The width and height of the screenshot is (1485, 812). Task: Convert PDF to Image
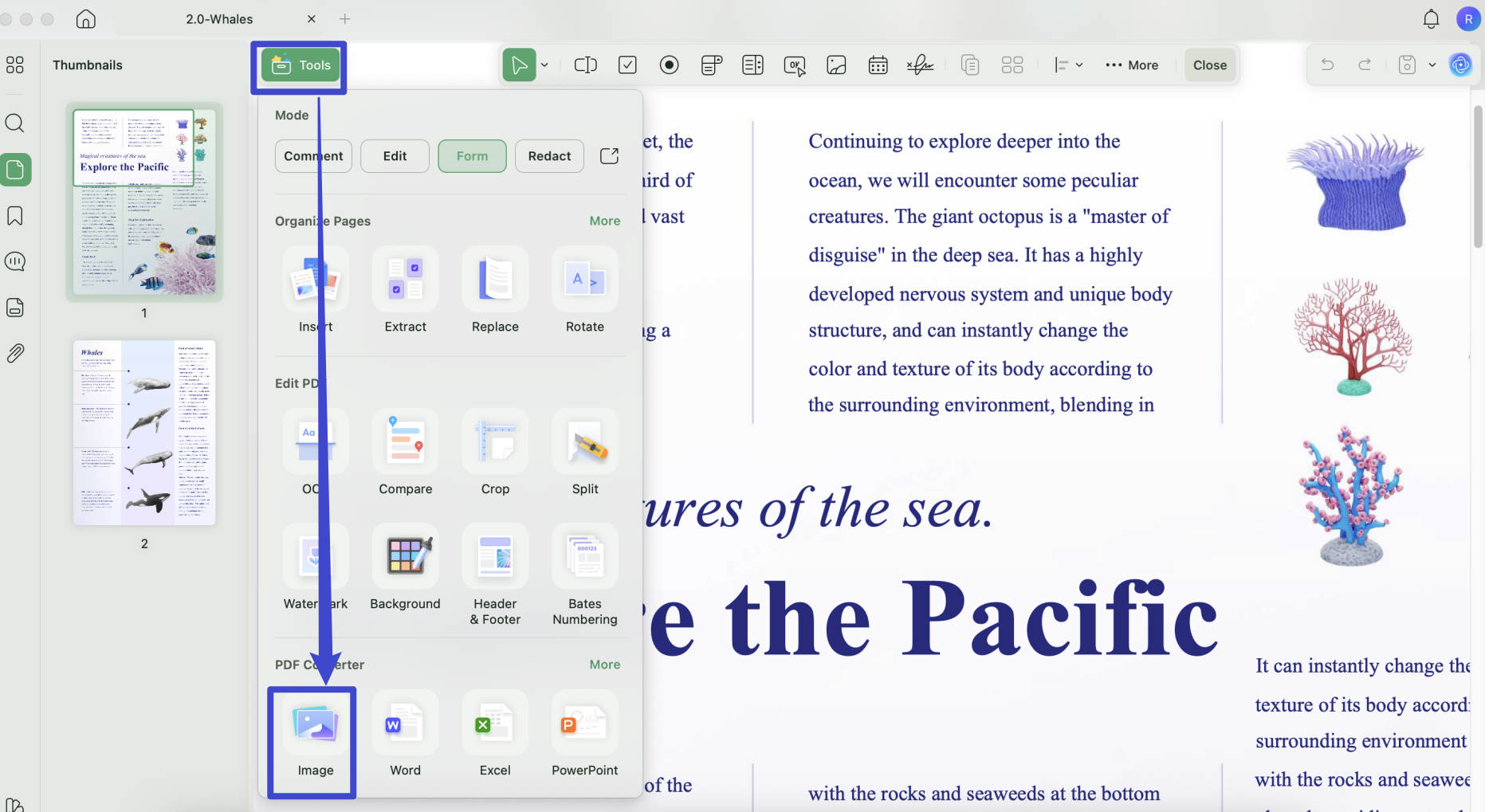click(316, 735)
